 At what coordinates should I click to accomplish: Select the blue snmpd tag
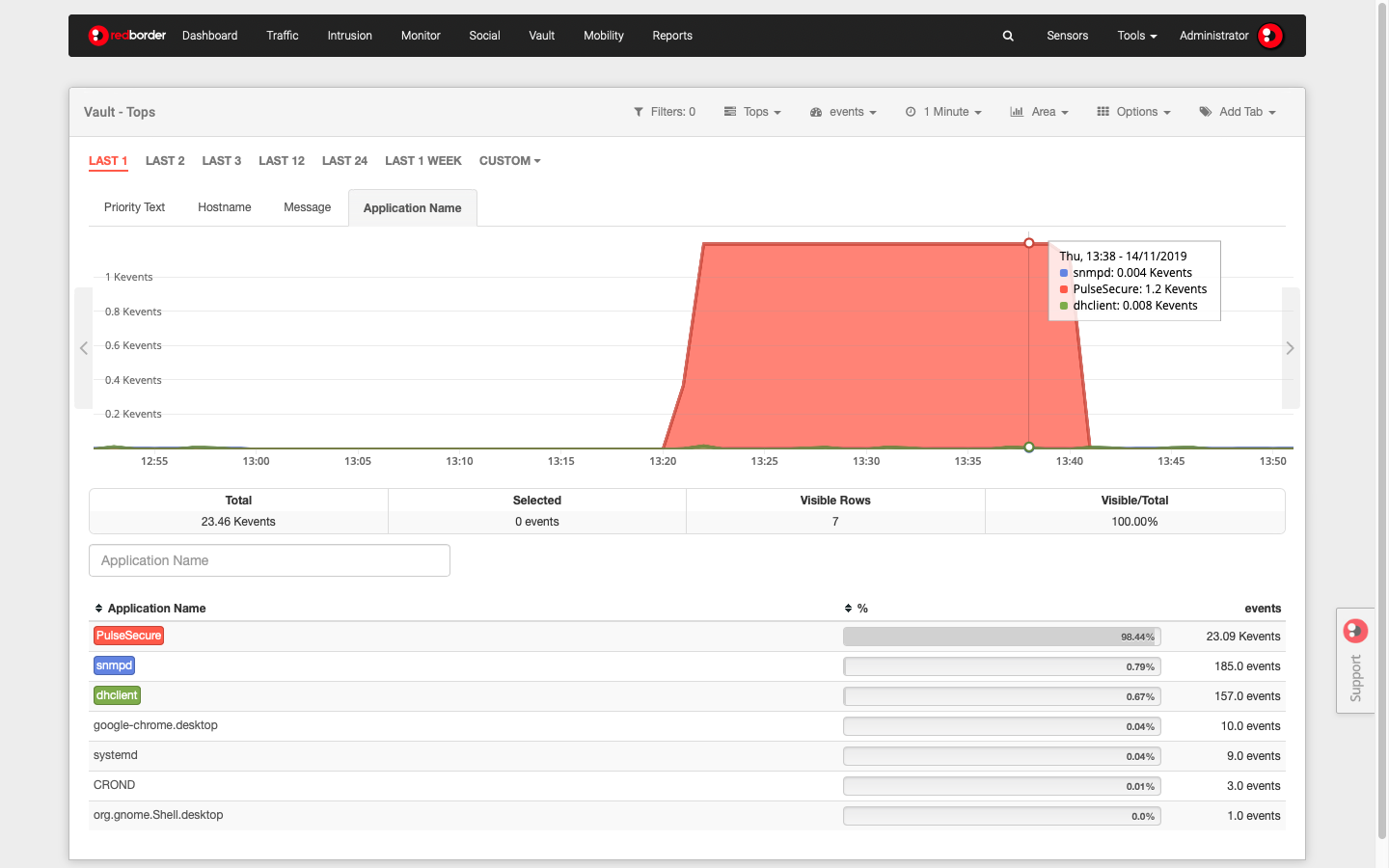pos(114,665)
